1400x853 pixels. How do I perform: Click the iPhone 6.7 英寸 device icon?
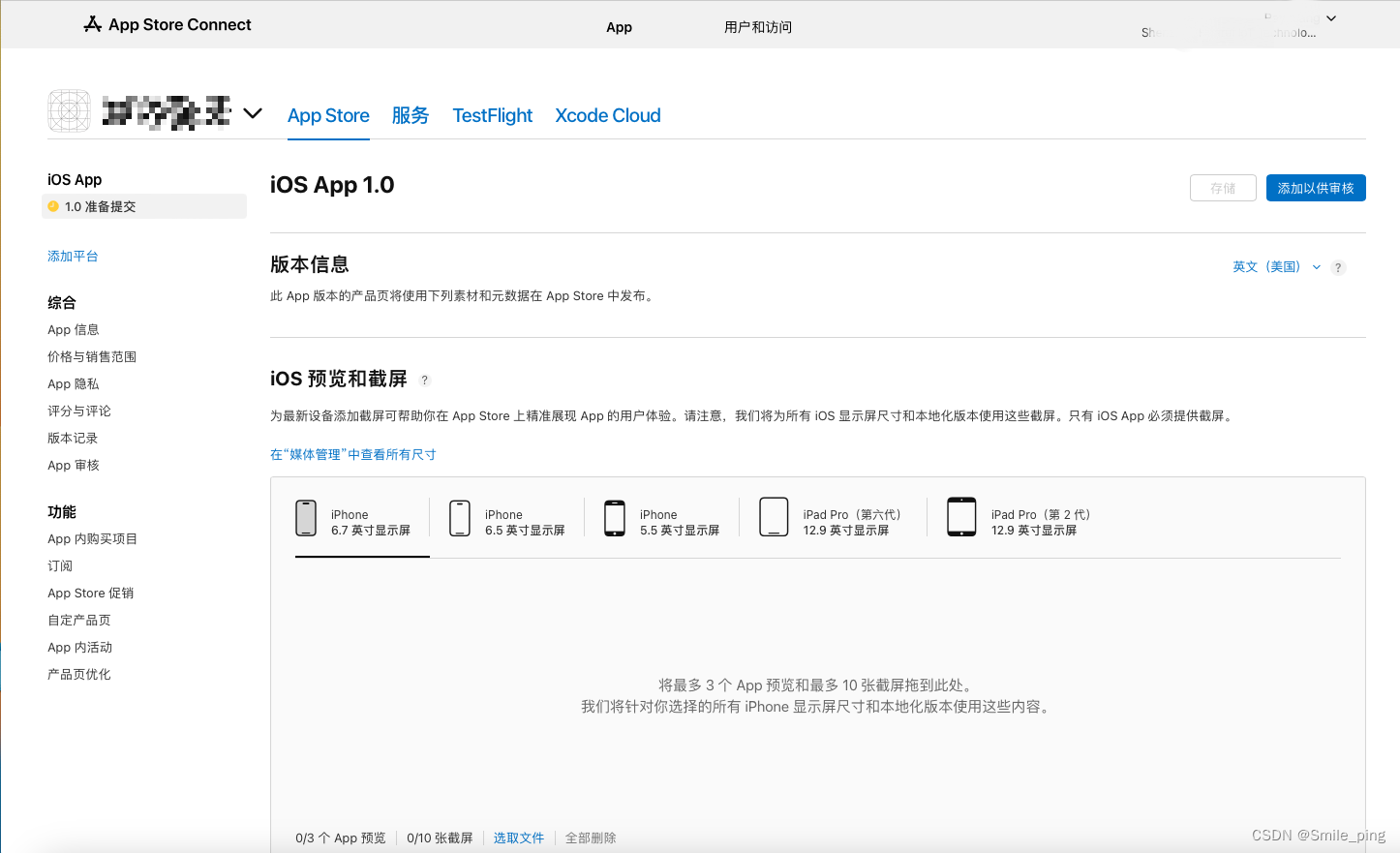[x=306, y=518]
